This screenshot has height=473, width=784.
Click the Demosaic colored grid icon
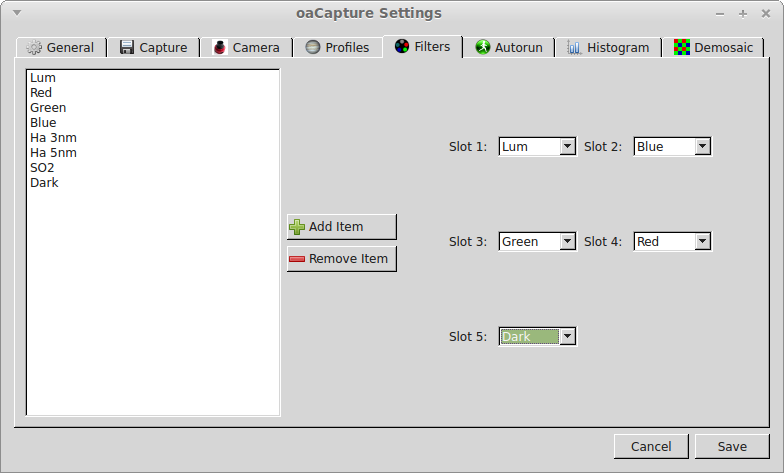682,48
